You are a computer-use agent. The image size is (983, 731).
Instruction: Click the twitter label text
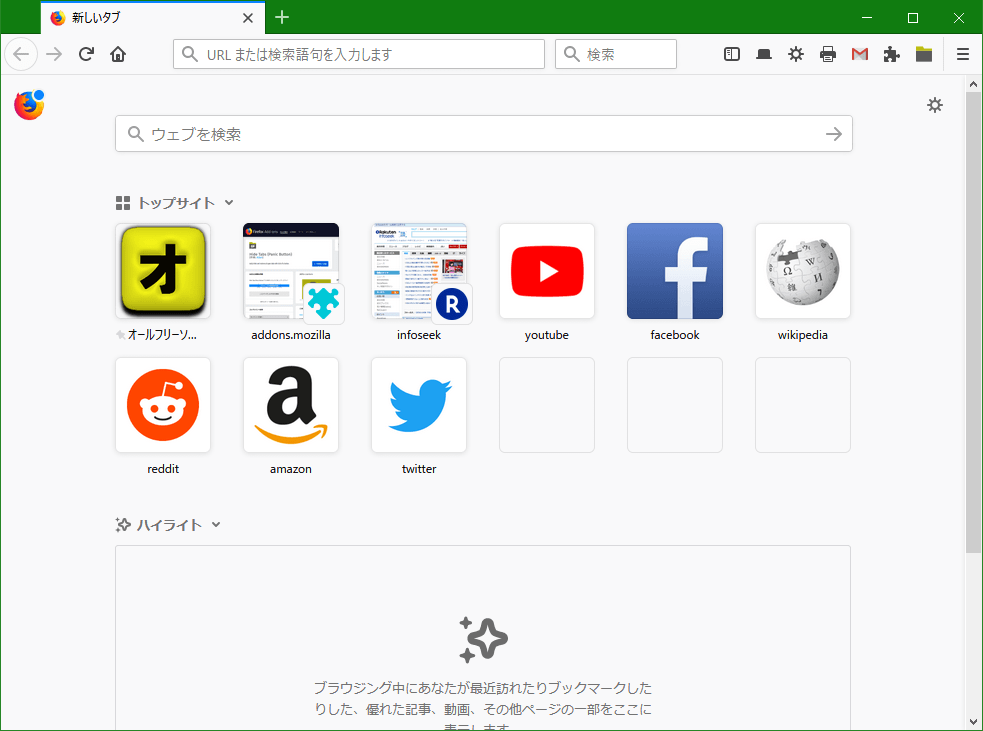419,469
